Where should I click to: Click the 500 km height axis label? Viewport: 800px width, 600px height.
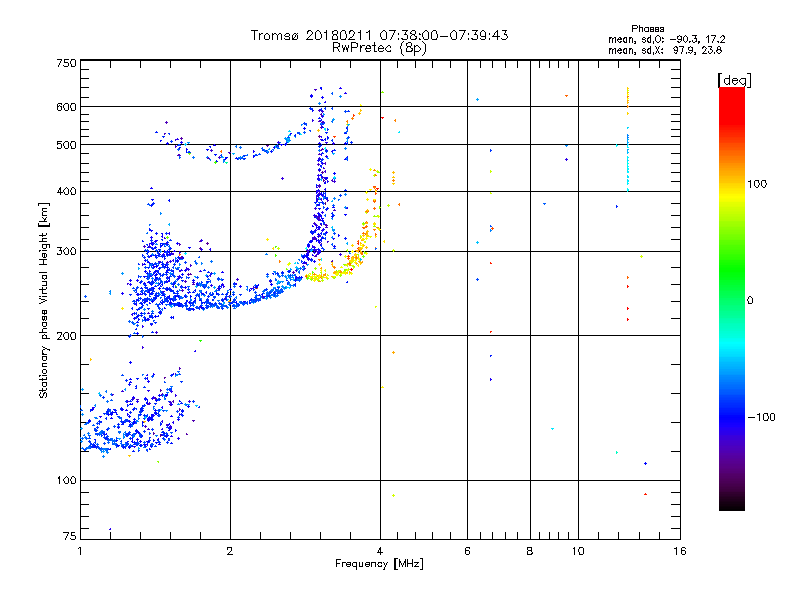tap(66, 145)
